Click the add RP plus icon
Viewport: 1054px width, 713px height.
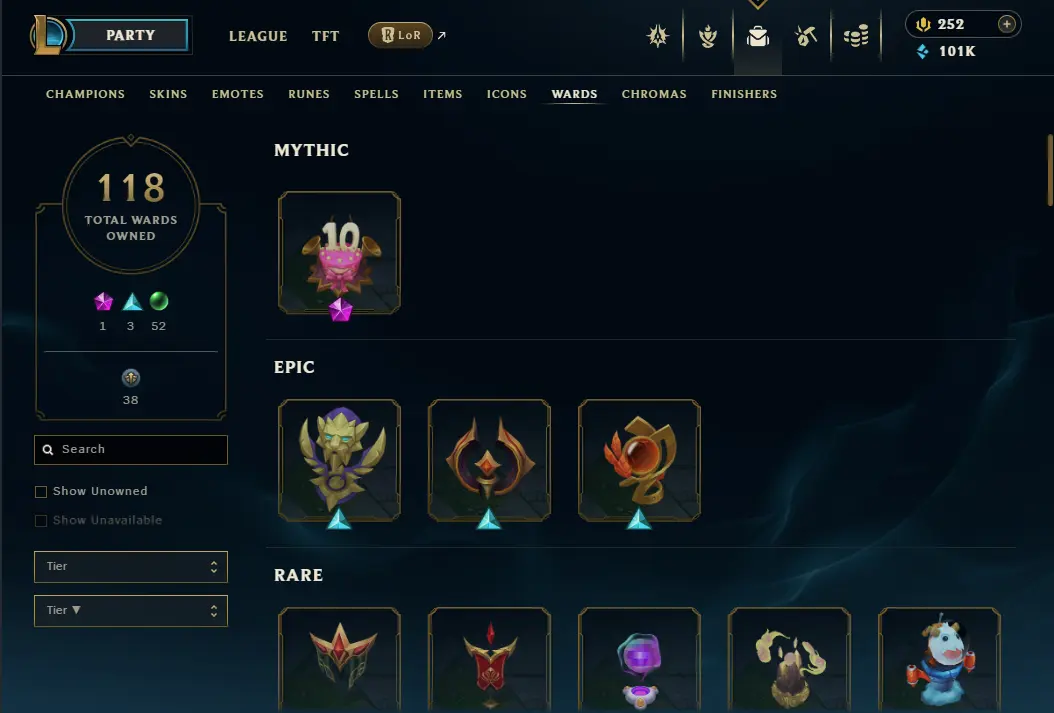(1006, 24)
